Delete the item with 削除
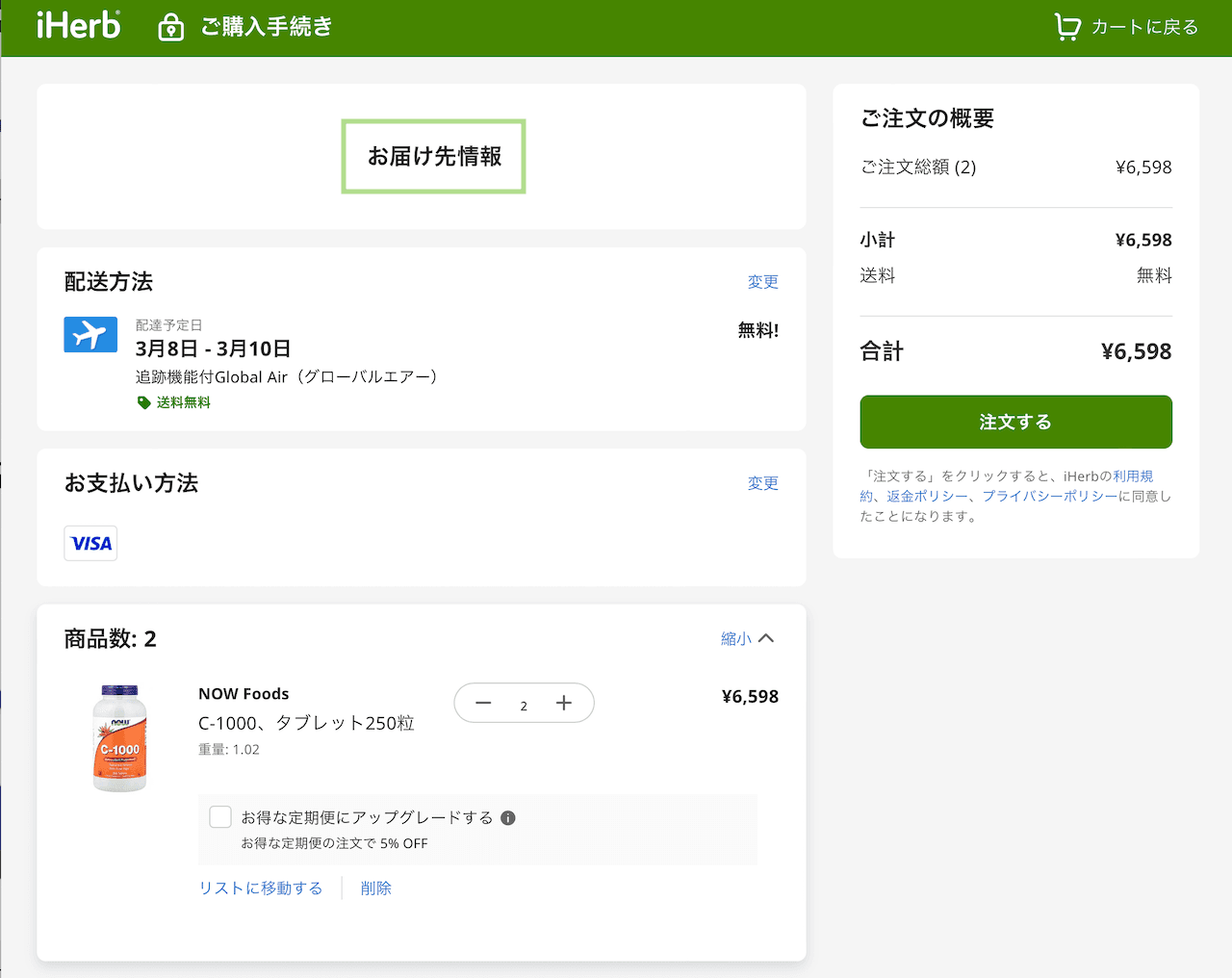Screen dimensions: 1232x978 click(375, 888)
